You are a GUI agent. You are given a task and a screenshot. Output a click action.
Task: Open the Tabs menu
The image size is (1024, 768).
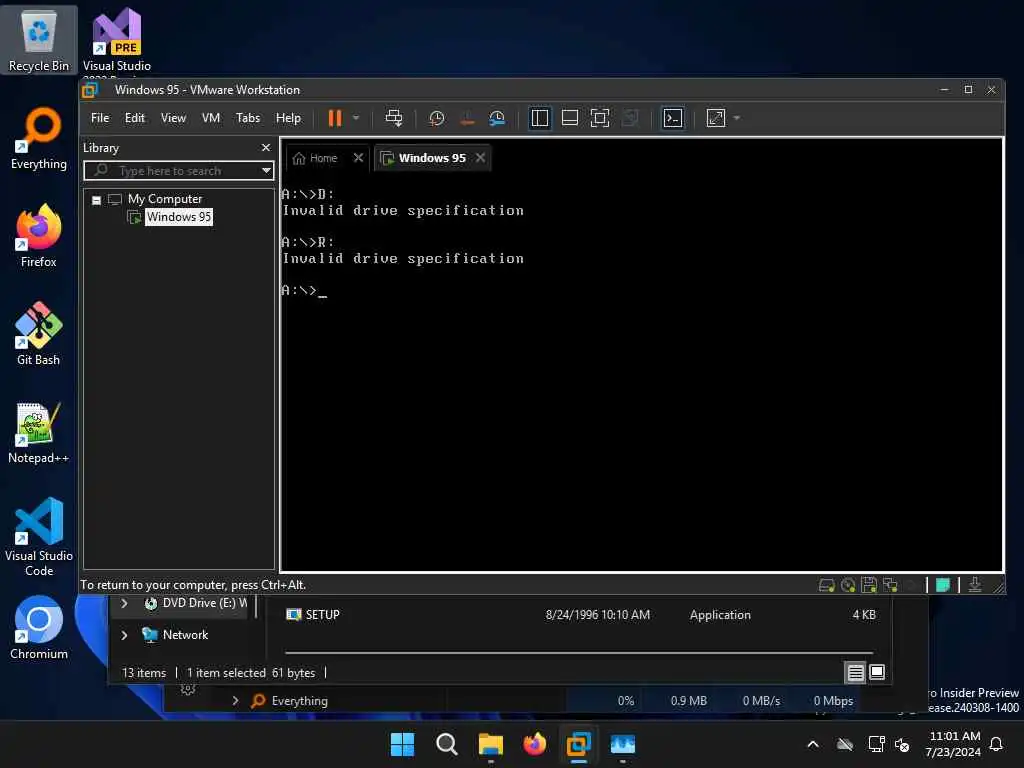click(248, 118)
